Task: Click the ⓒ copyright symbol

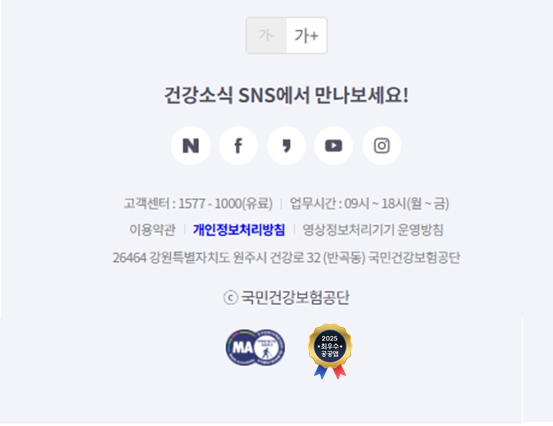Action: (230, 298)
